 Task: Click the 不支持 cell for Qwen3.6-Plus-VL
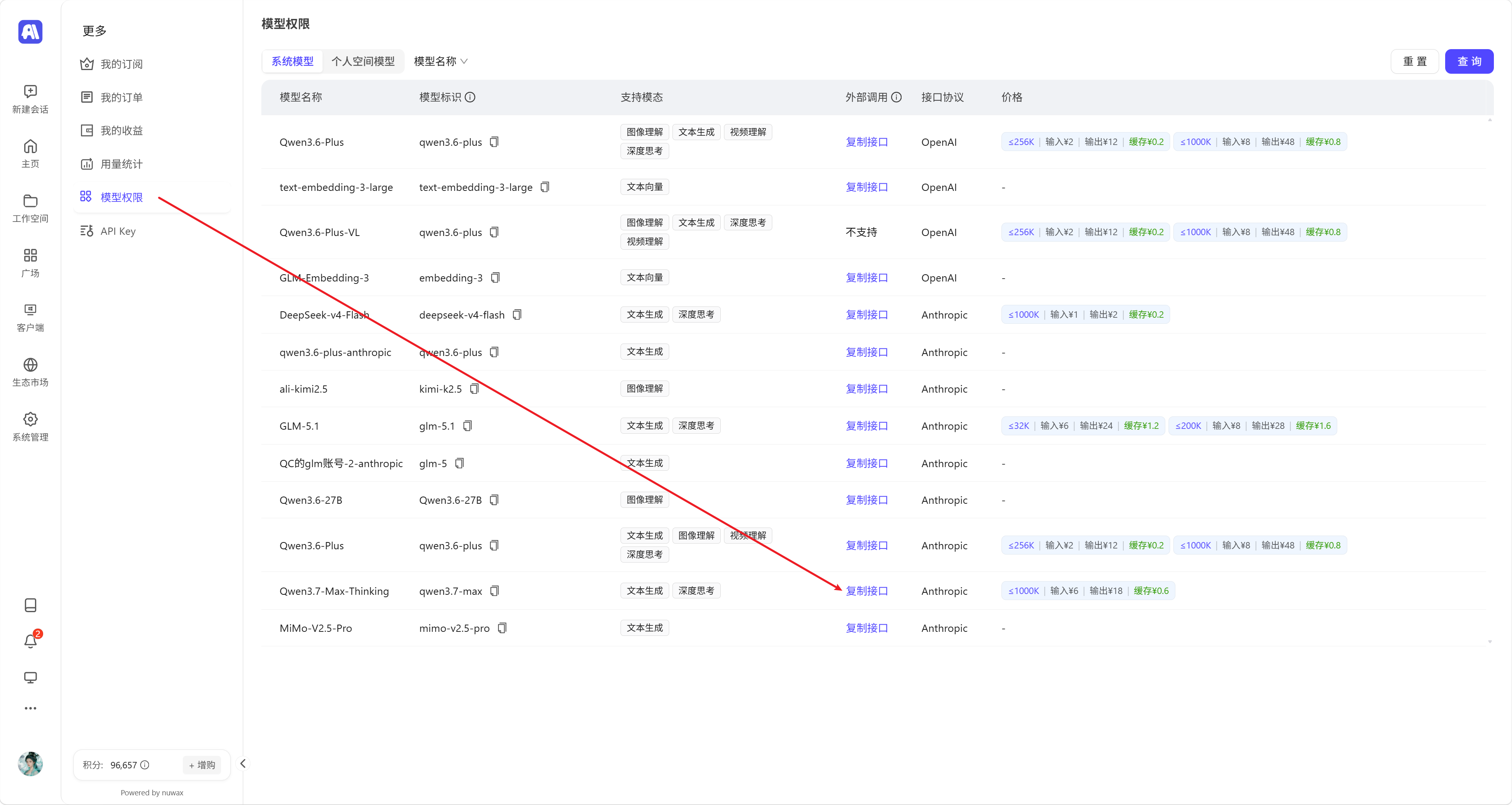tap(861, 232)
